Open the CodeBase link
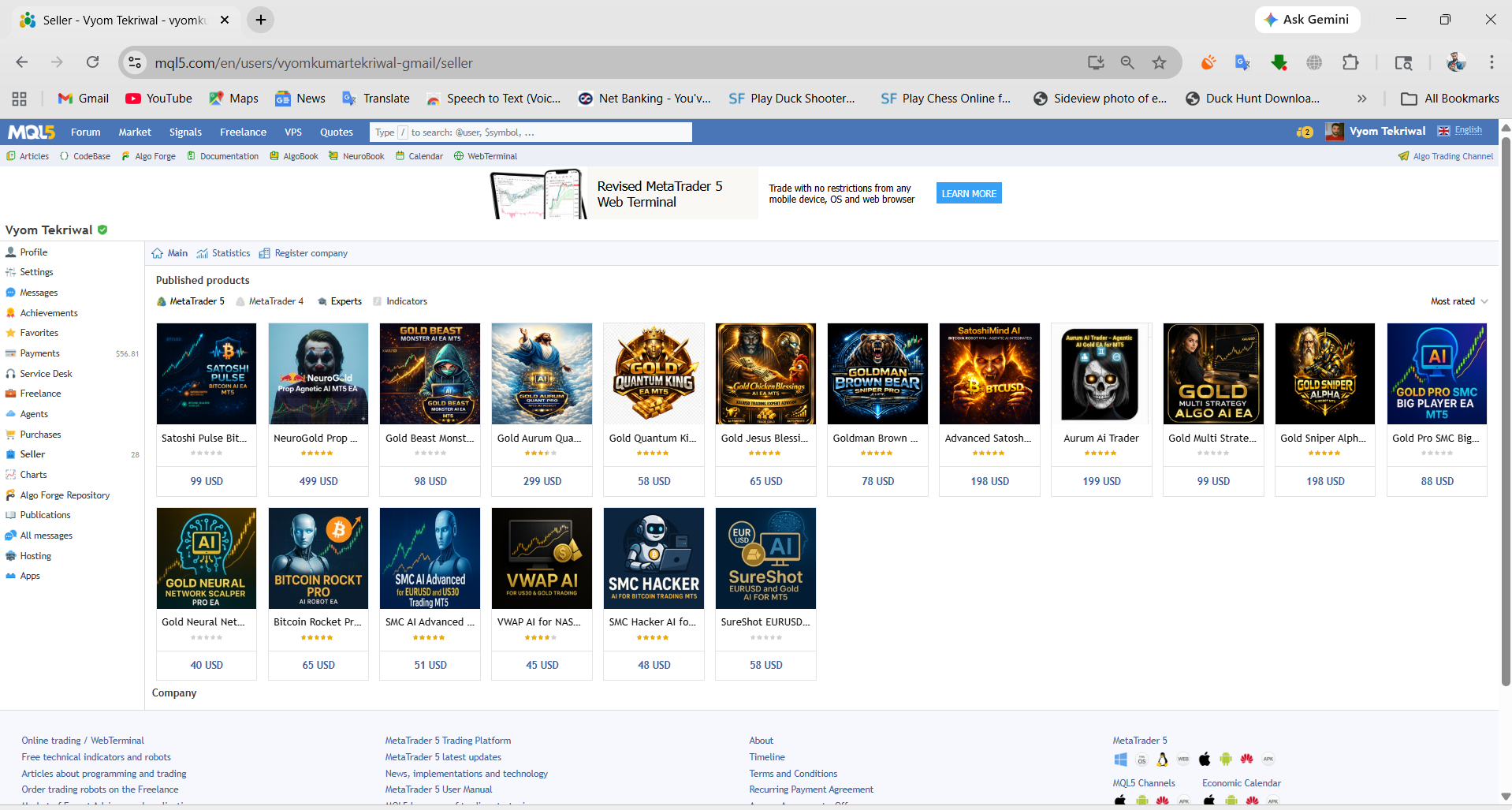1512x810 pixels. [x=85, y=156]
